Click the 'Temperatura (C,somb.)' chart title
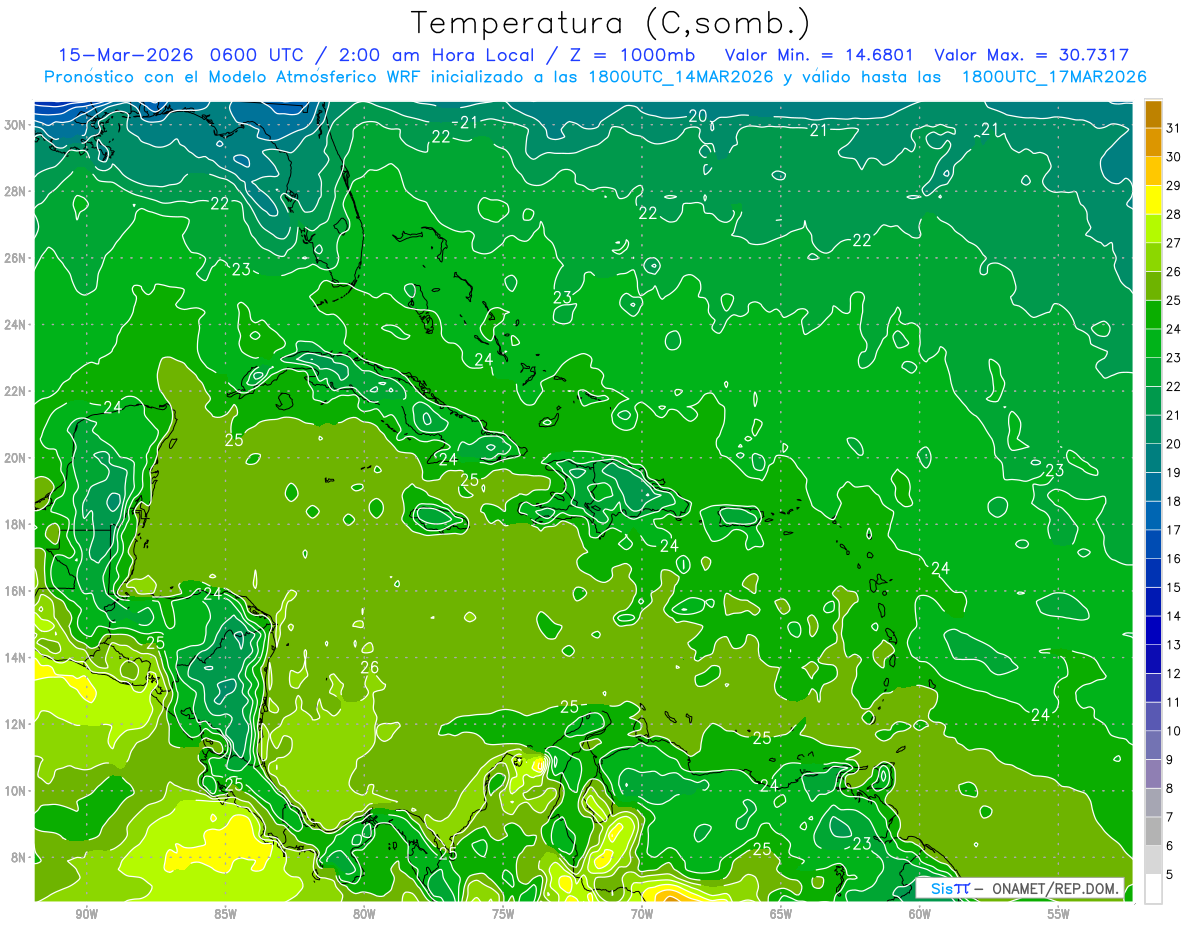This screenshot has width=1200, height=927. [x=611, y=23]
